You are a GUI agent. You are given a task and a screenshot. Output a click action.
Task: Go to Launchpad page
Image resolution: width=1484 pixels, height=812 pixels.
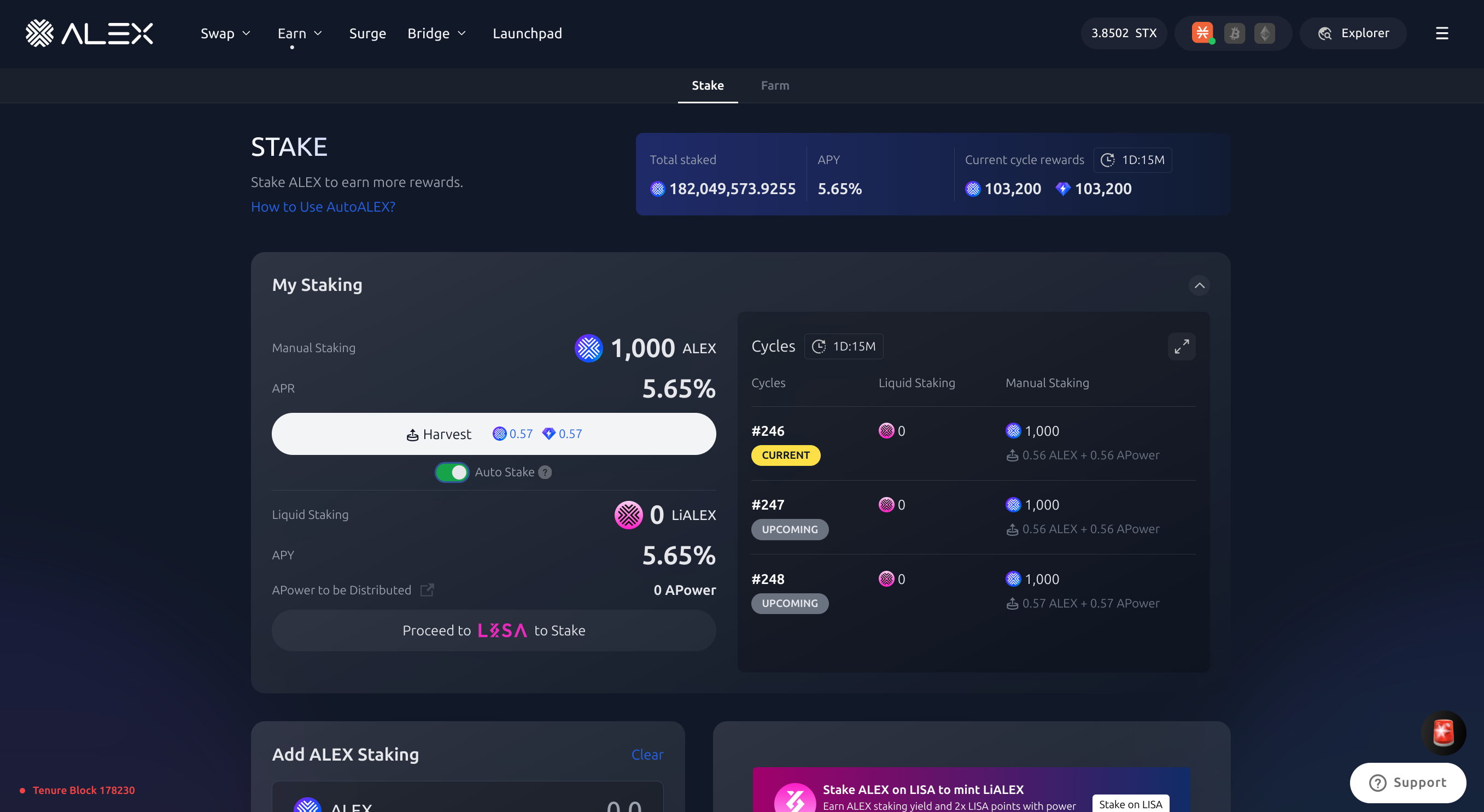point(527,33)
